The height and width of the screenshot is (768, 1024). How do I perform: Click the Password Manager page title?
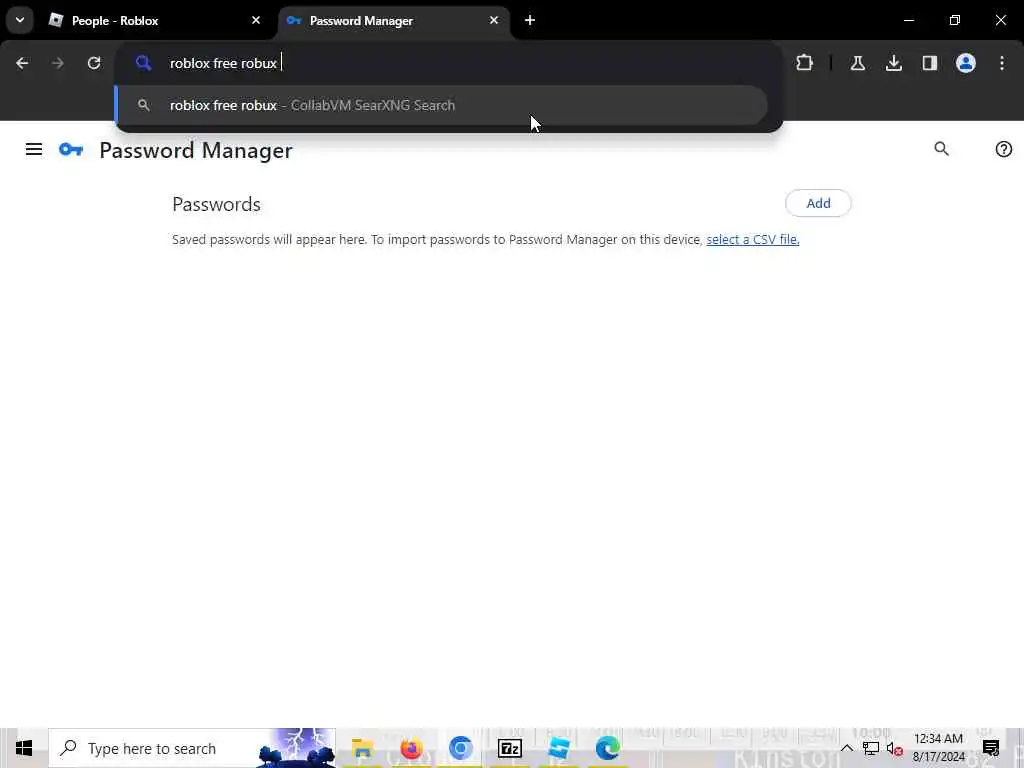[196, 150]
